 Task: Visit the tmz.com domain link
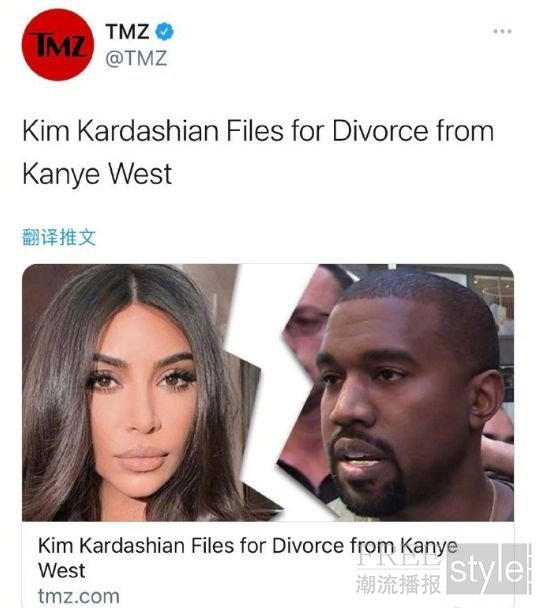79,596
